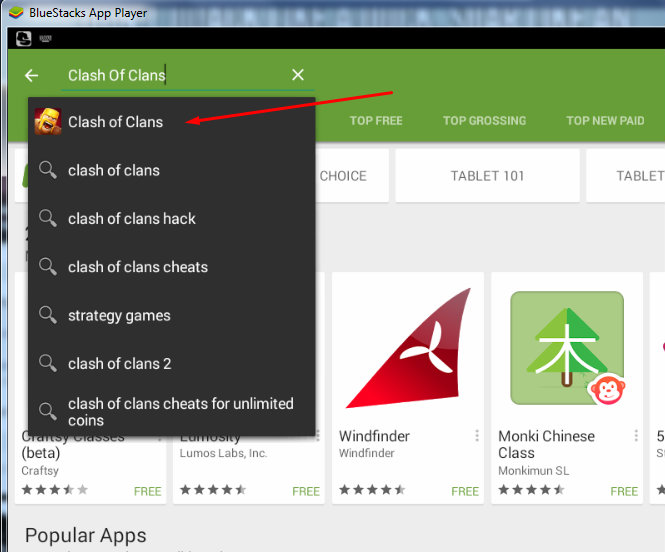Open the Windfinder app title
Image resolution: width=665 pixels, height=552 pixels.
pos(374,436)
